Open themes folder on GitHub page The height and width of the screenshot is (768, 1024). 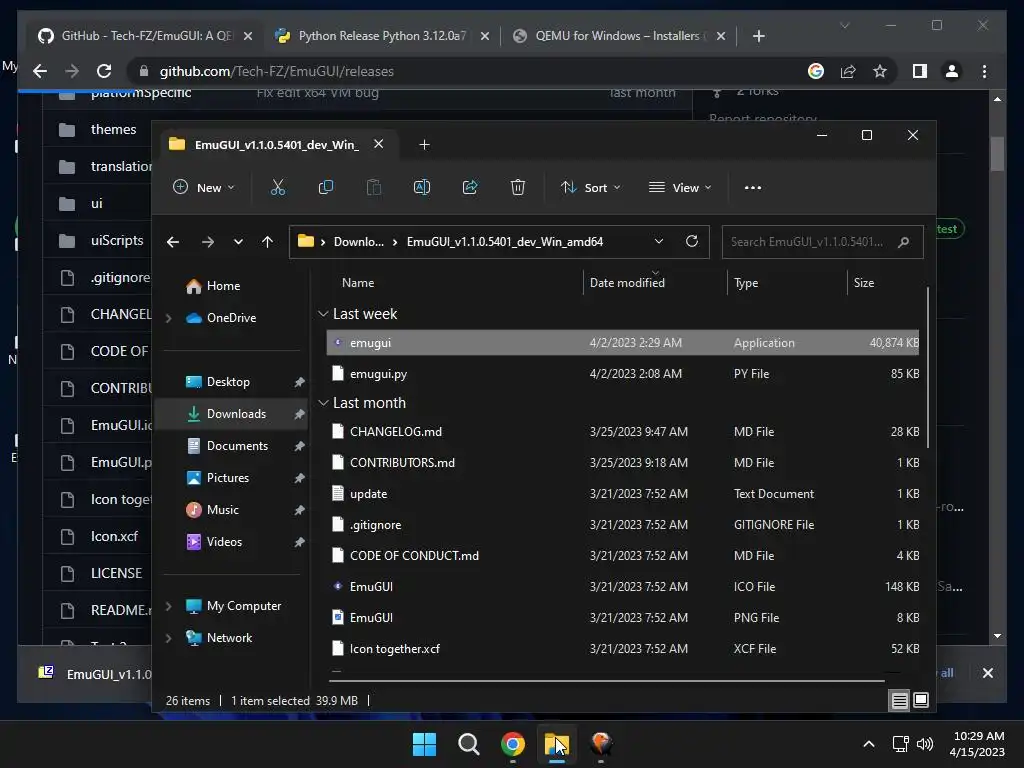(113, 129)
